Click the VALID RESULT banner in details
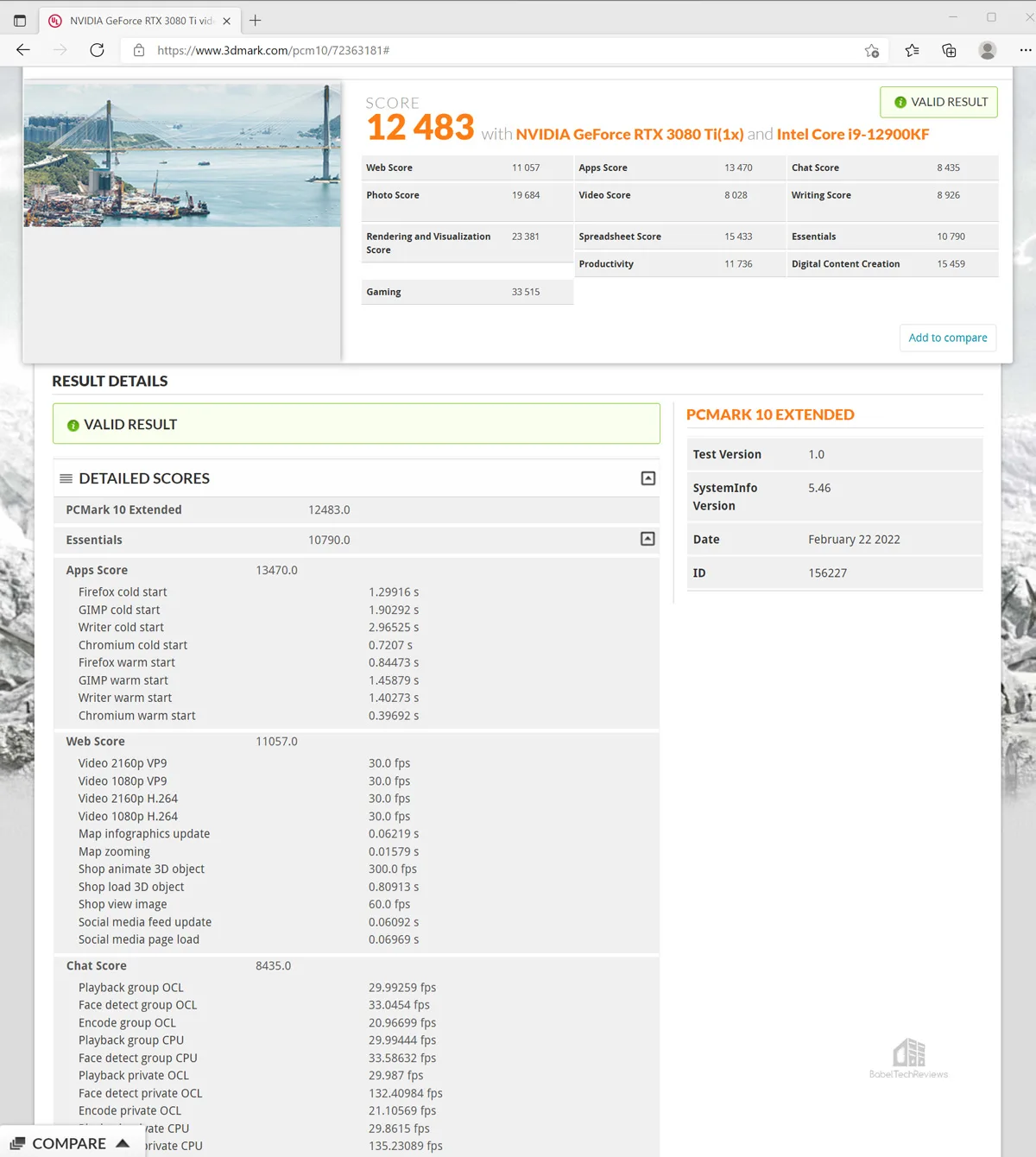The image size is (1036, 1157). point(357,424)
